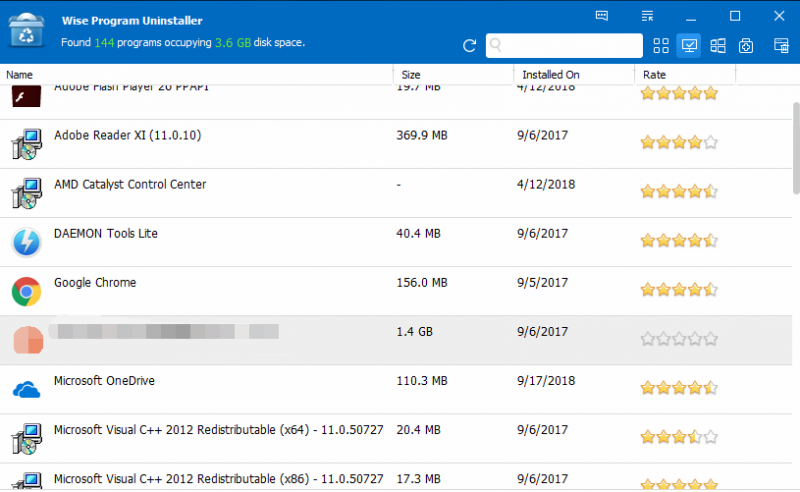Switch to grid view icon
Image resolution: width=800 pixels, height=492 pixels.
[661, 46]
